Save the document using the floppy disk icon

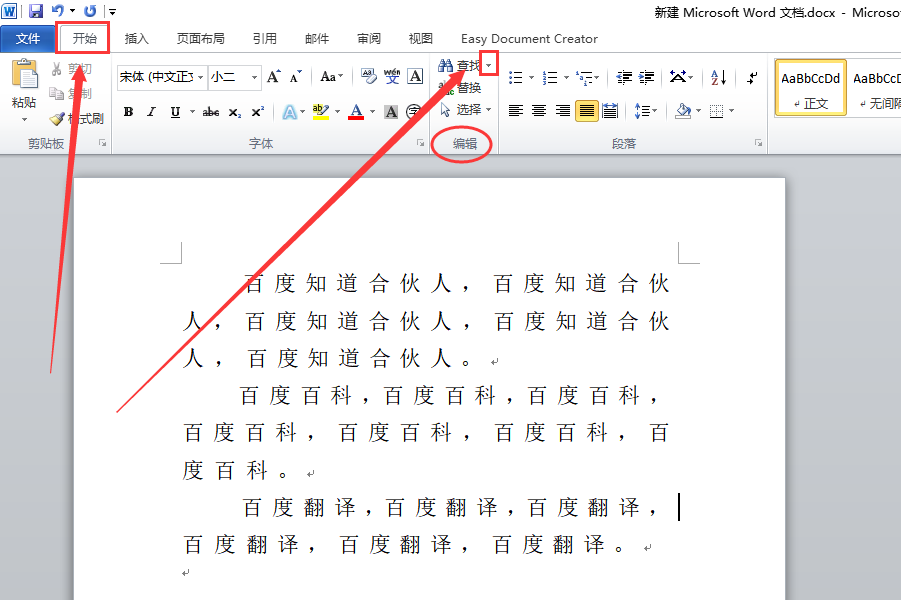36,11
